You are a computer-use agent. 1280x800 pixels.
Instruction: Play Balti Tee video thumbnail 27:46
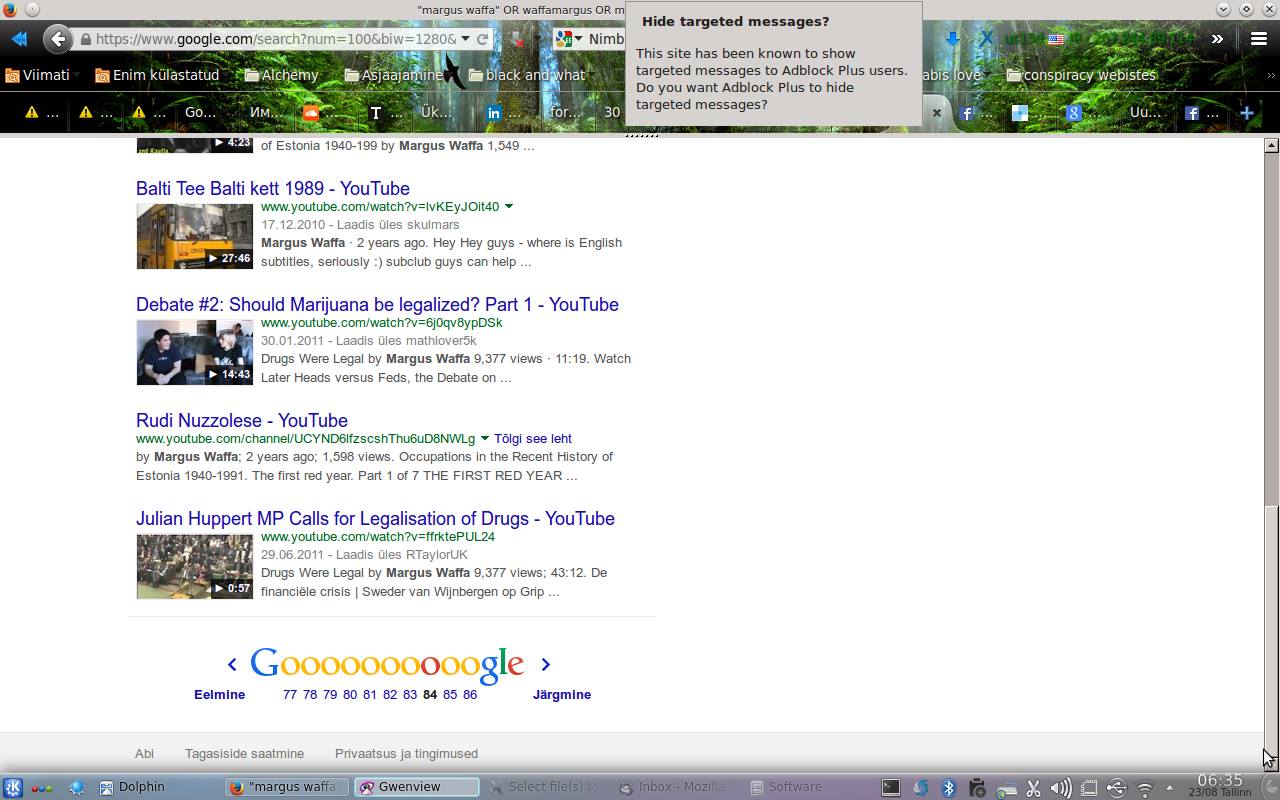[195, 236]
